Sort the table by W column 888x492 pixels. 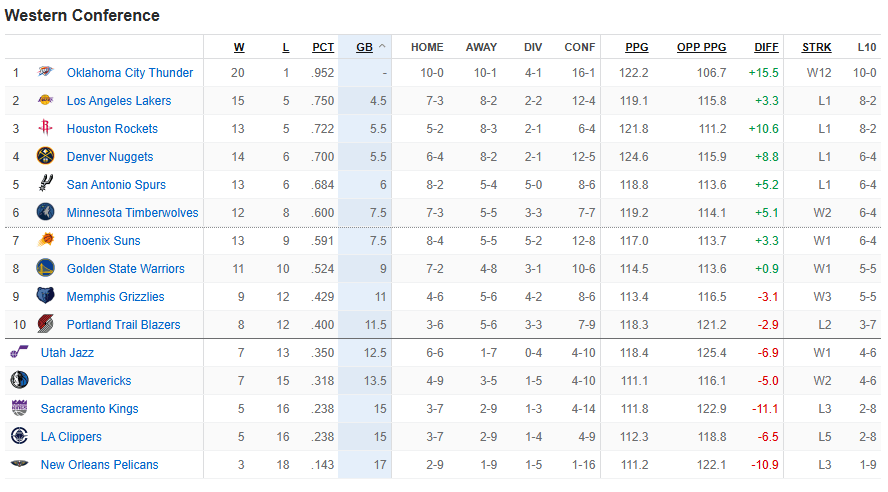pyautogui.click(x=239, y=47)
